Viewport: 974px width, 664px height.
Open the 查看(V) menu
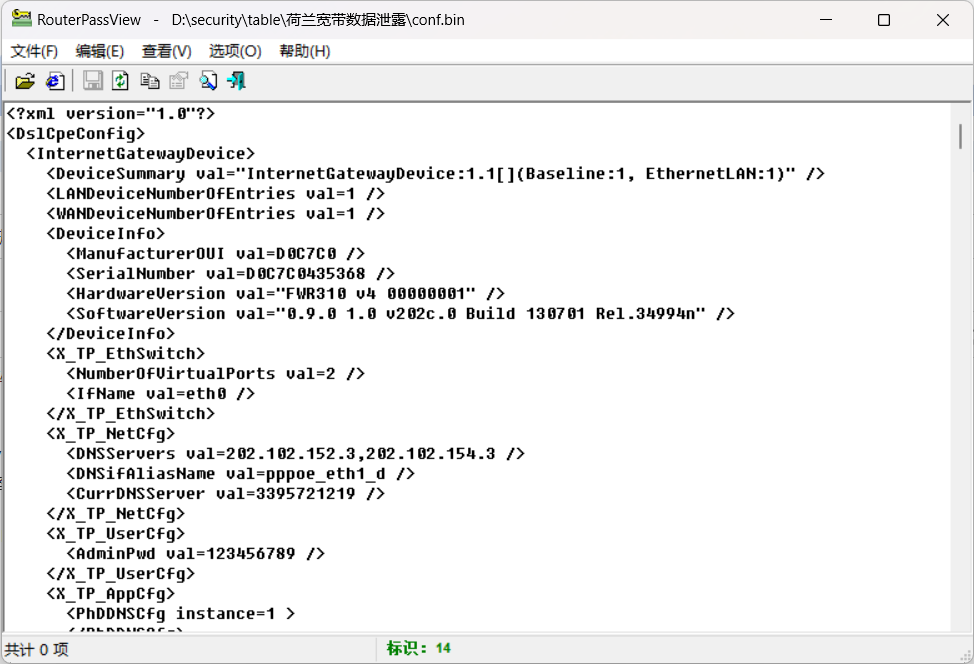coord(166,51)
